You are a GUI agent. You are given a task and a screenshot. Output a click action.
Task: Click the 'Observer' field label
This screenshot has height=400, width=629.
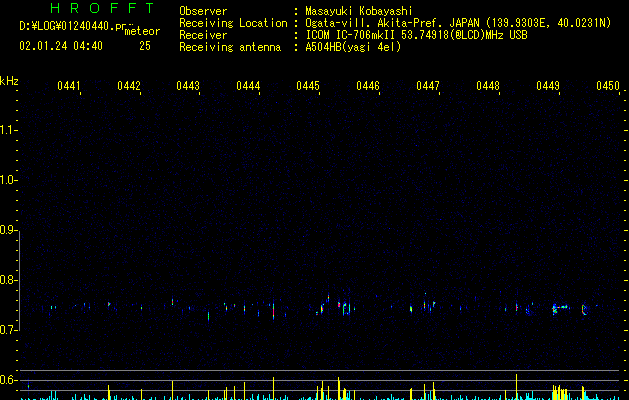[x=203, y=11]
